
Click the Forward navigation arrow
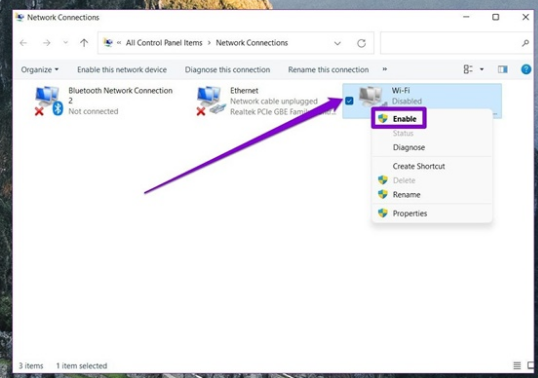coord(47,43)
